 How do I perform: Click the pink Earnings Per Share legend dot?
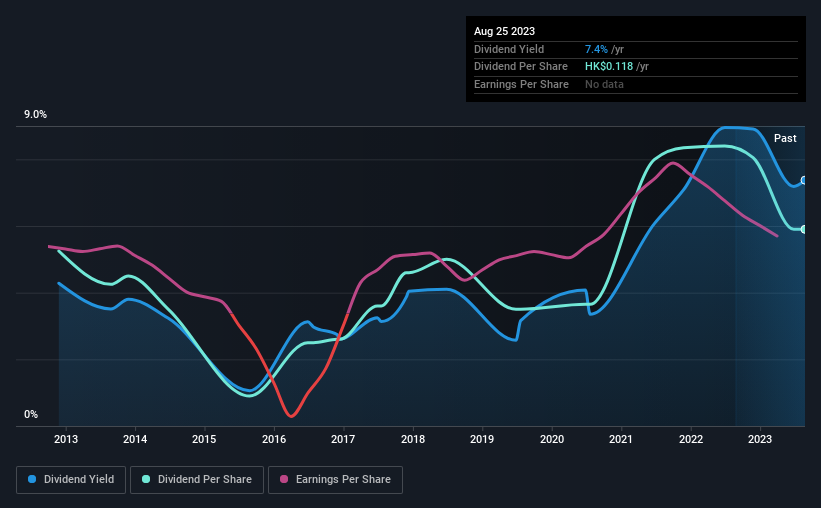pos(284,479)
